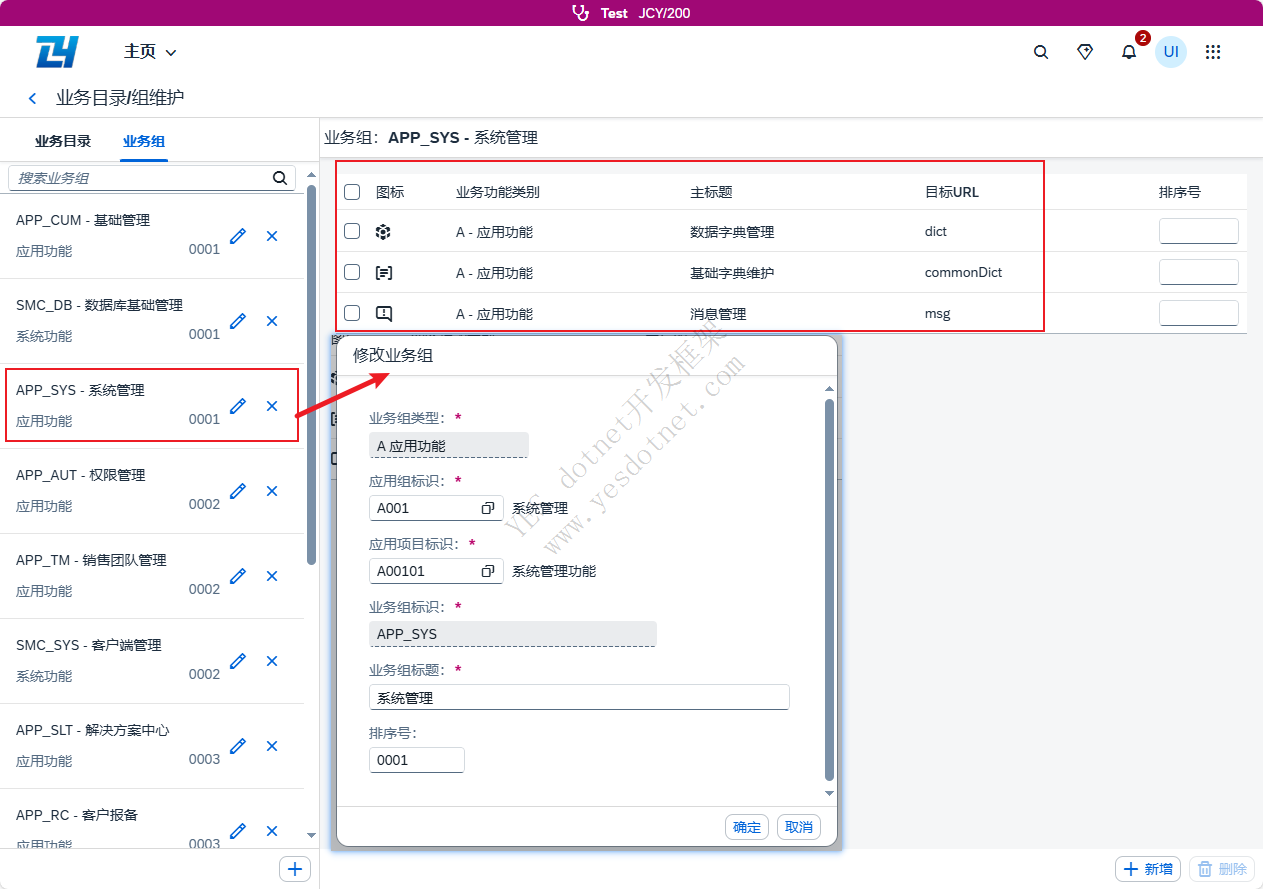Cancel the dialog with 取消
This screenshot has width=1263, height=889.
[x=799, y=827]
